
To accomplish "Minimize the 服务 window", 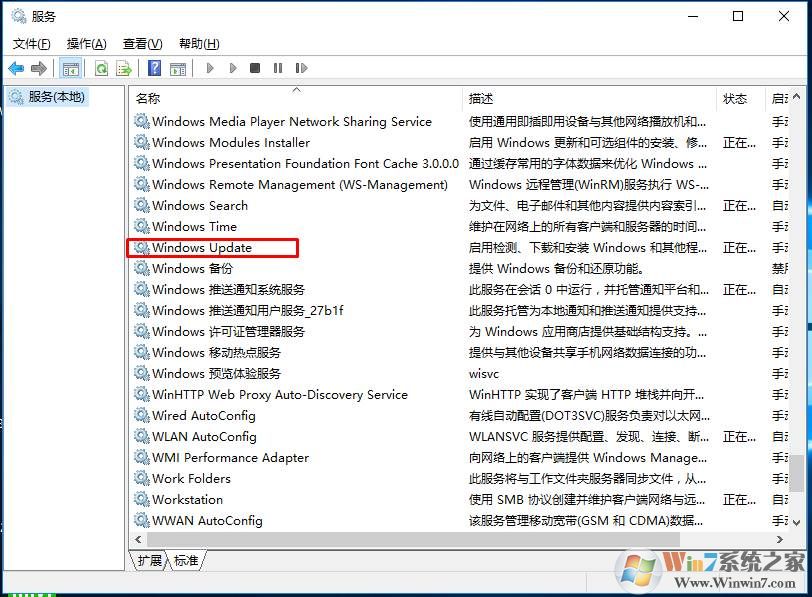I will tap(693, 16).
